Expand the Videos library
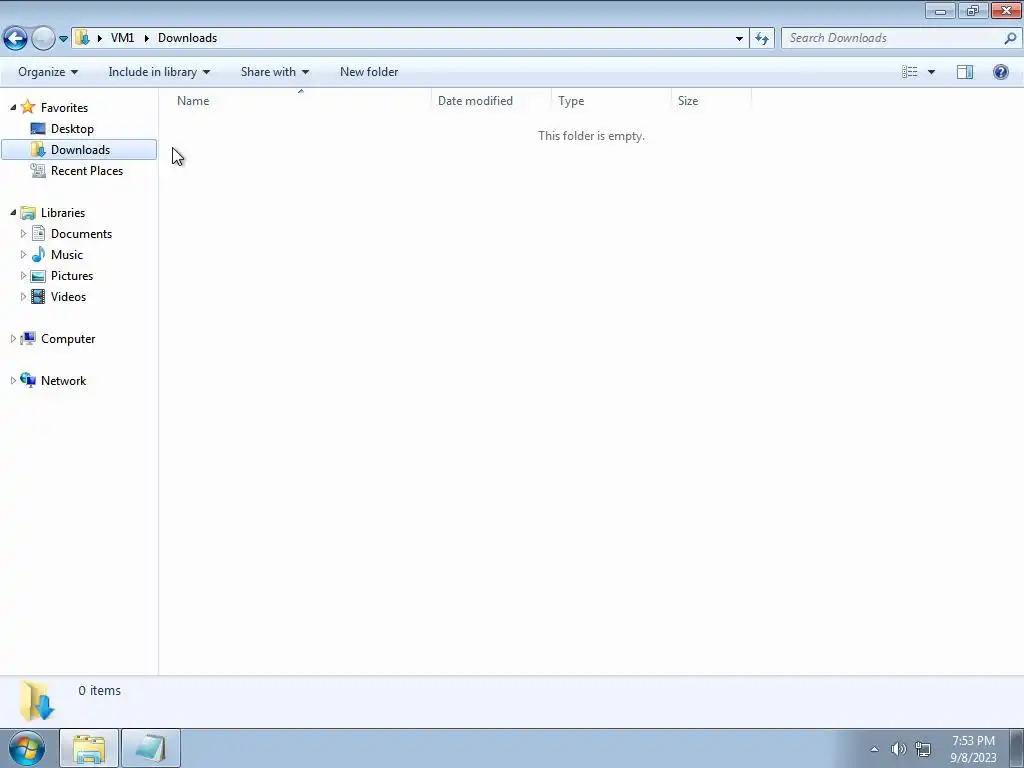The image size is (1024, 768). [24, 296]
